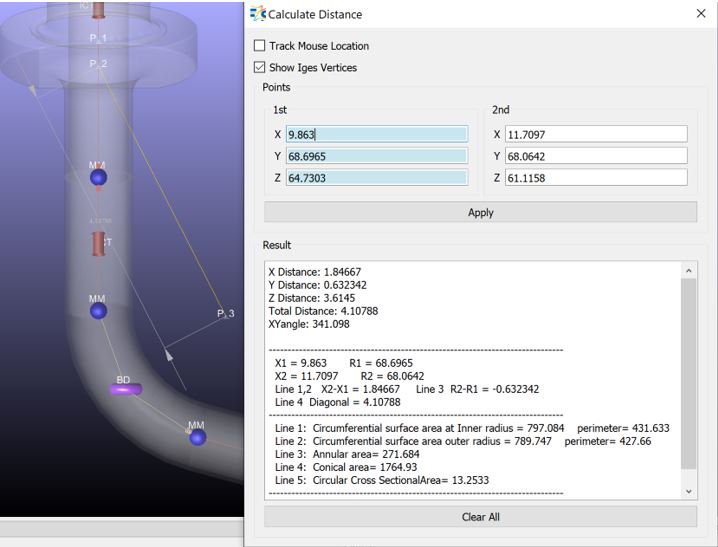Click the P_2 point on the flange

[97, 64]
